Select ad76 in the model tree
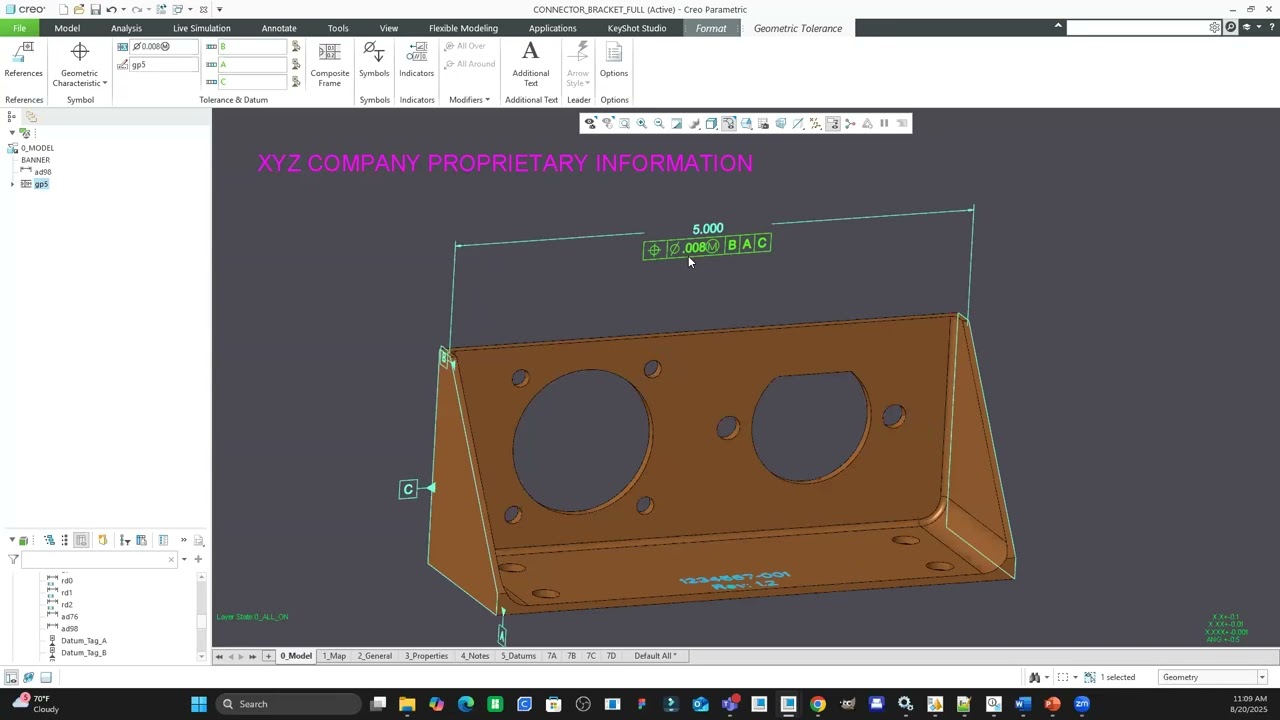 coord(70,617)
